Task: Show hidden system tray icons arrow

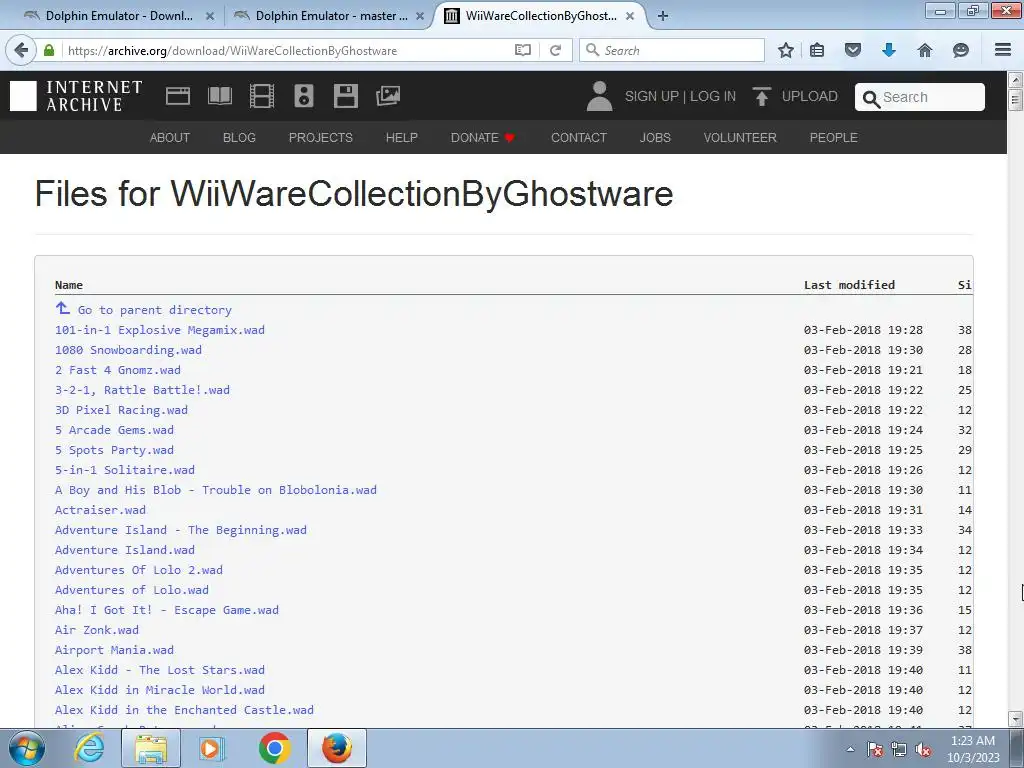Action: click(x=850, y=750)
